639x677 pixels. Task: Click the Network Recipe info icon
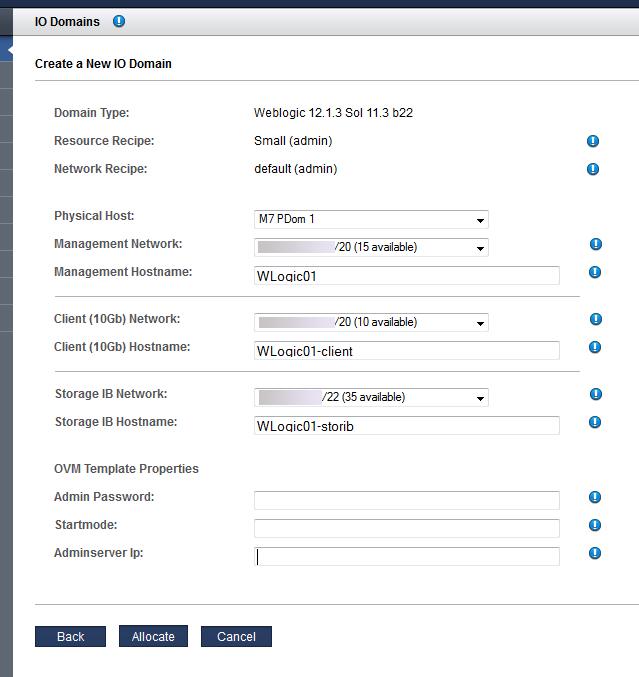pos(592,169)
